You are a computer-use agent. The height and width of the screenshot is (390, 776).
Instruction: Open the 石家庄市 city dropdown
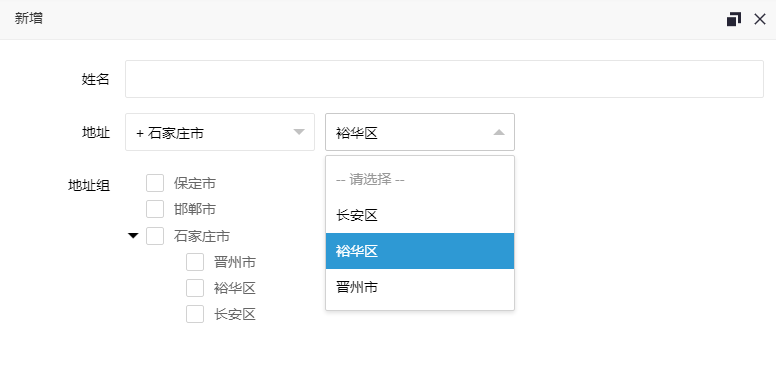point(220,132)
